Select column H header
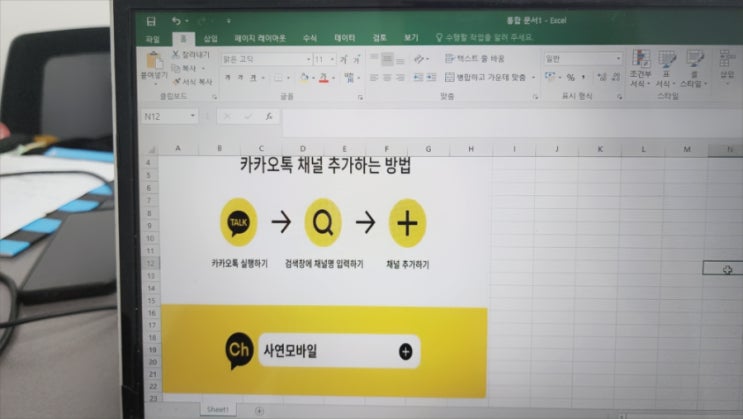 coord(471,149)
